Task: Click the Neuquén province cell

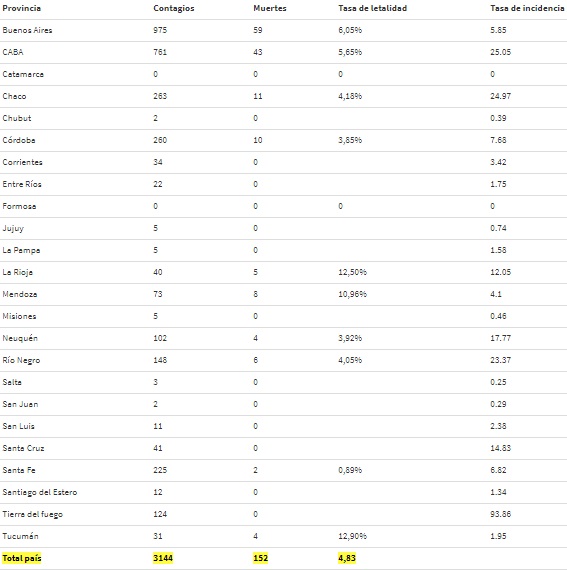Action: point(20,338)
